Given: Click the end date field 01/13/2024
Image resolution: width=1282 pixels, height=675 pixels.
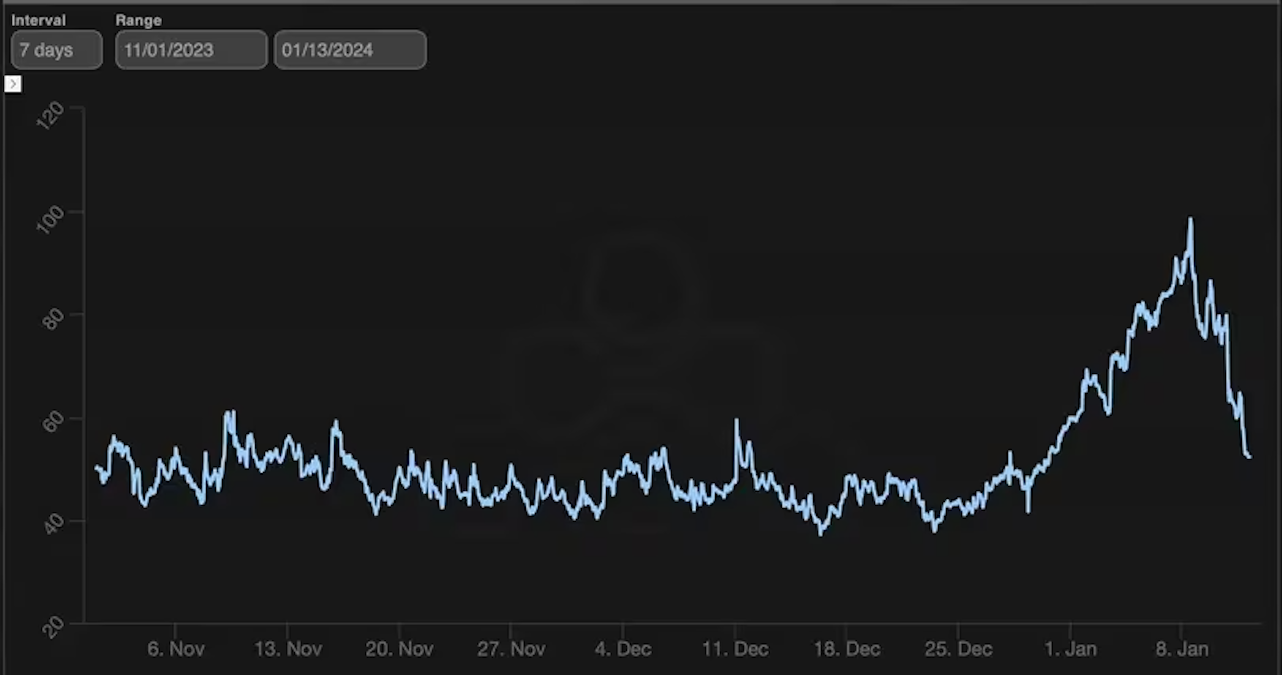Looking at the screenshot, I should [x=350, y=50].
